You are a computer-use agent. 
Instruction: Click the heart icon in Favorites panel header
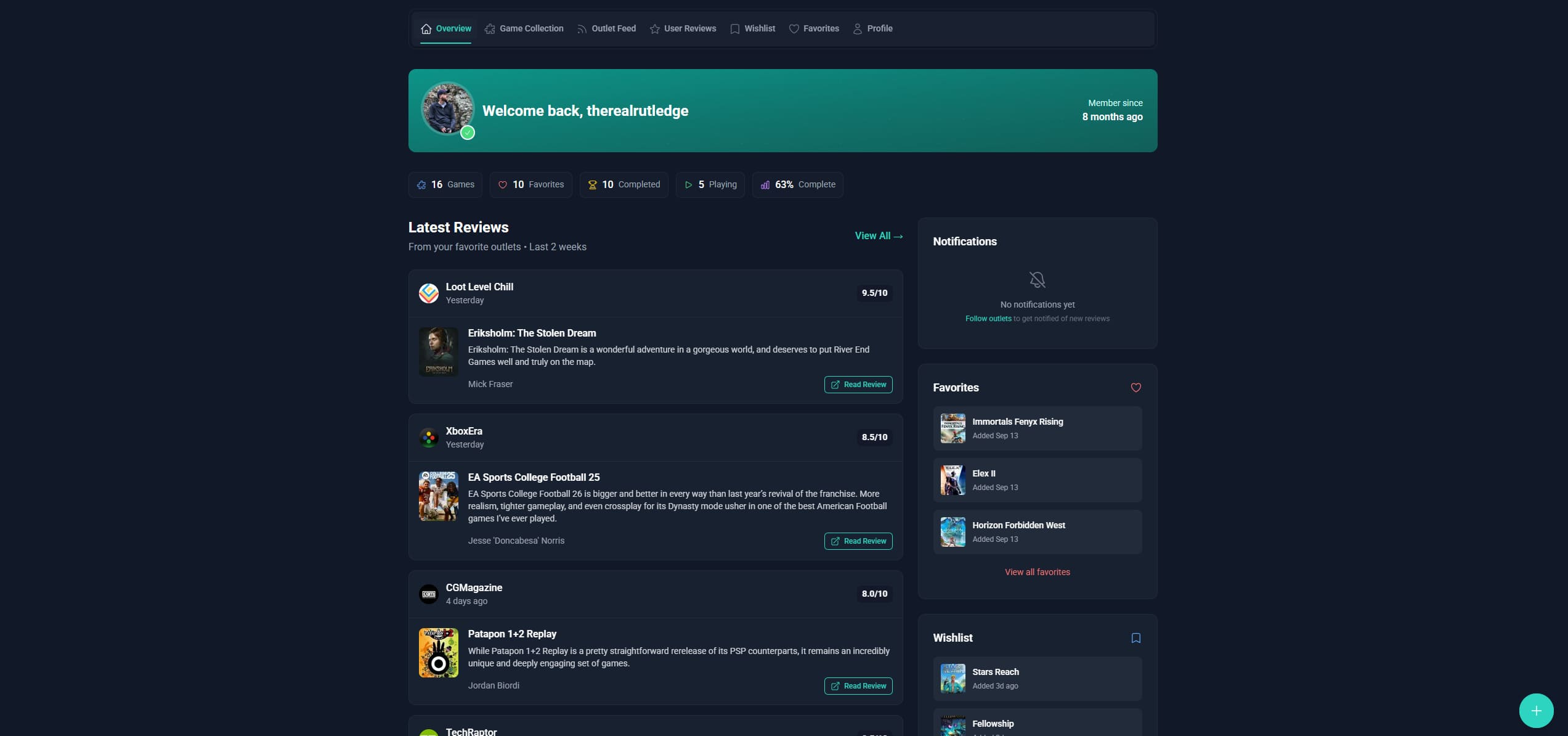(1135, 388)
